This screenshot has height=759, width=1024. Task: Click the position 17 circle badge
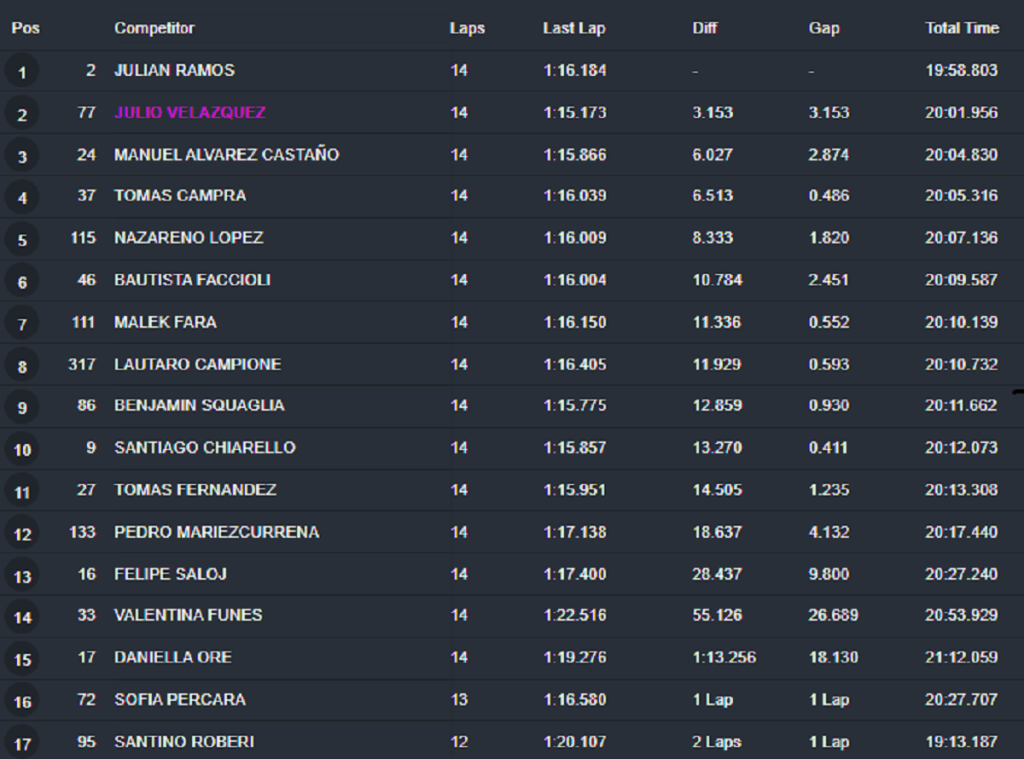pyautogui.click(x=22, y=743)
